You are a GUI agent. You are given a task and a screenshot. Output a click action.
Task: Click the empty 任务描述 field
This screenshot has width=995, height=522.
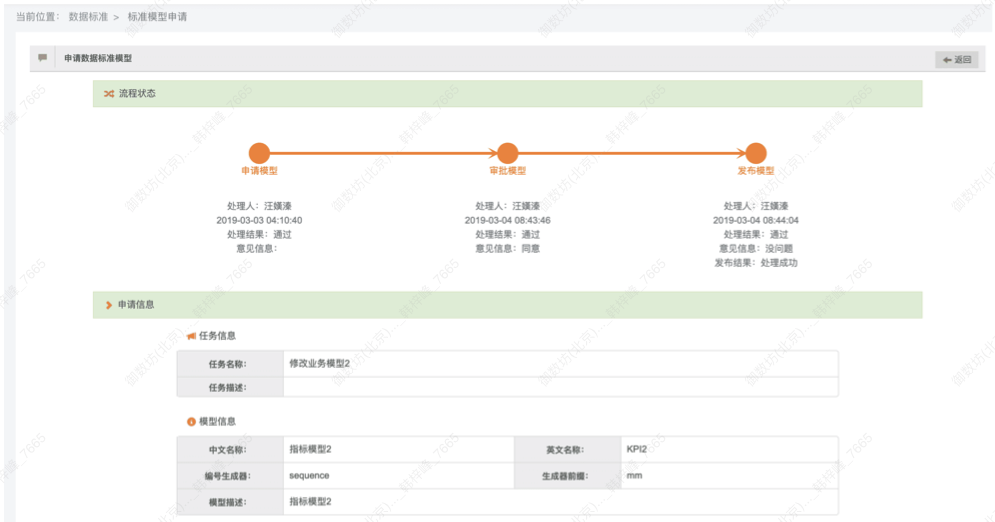[560, 387]
